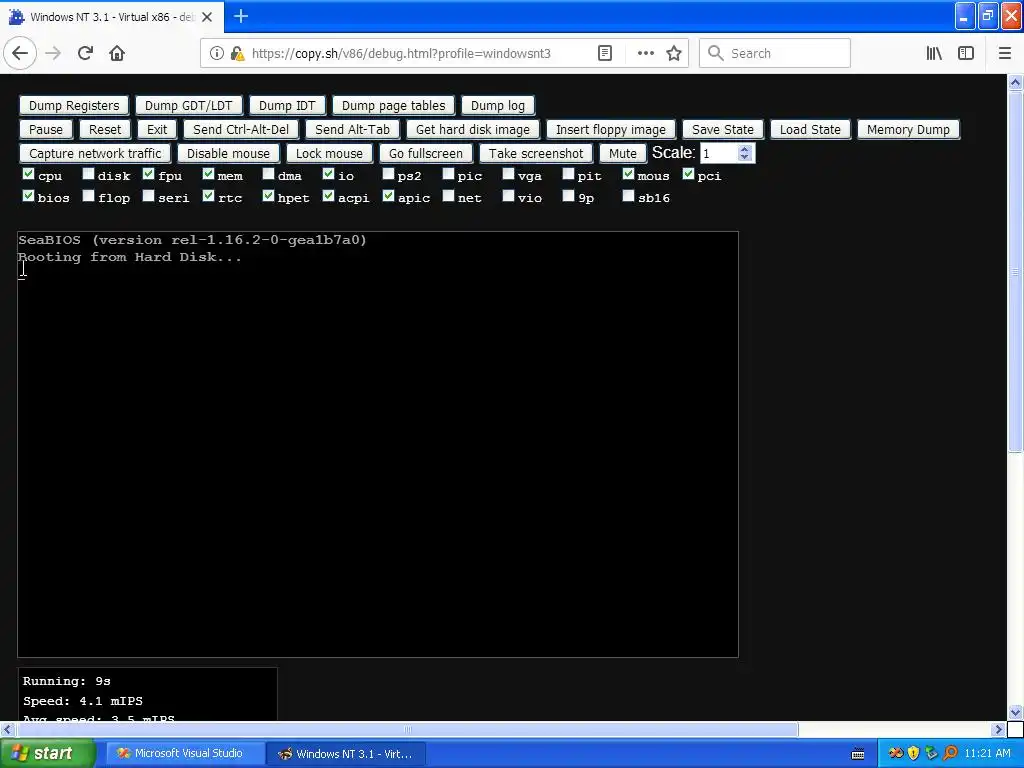Screen dimensions: 1024x768
Task: Click Memory Dump button
Action: click(x=908, y=129)
